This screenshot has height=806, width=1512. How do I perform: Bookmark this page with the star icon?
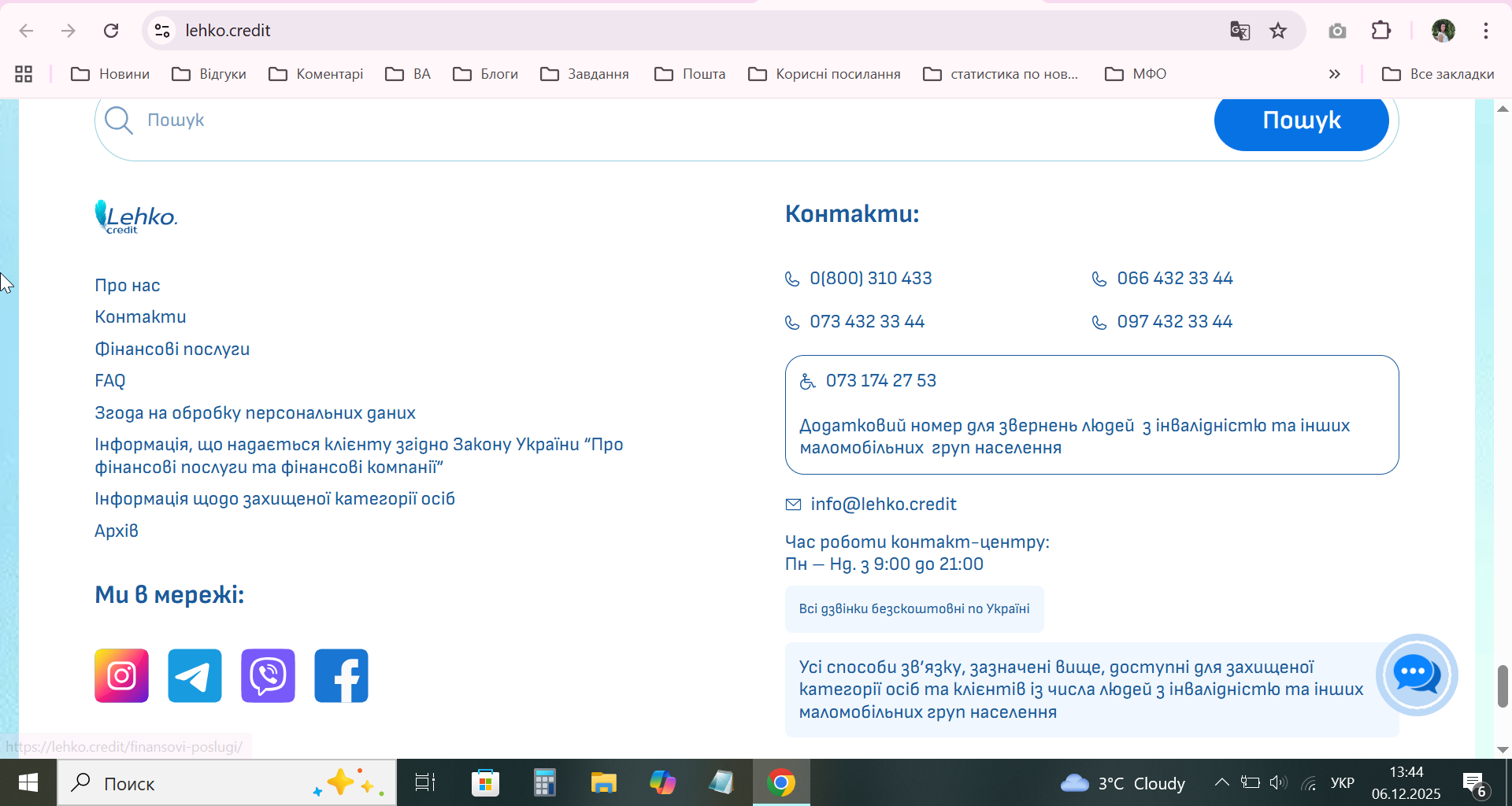(1278, 31)
